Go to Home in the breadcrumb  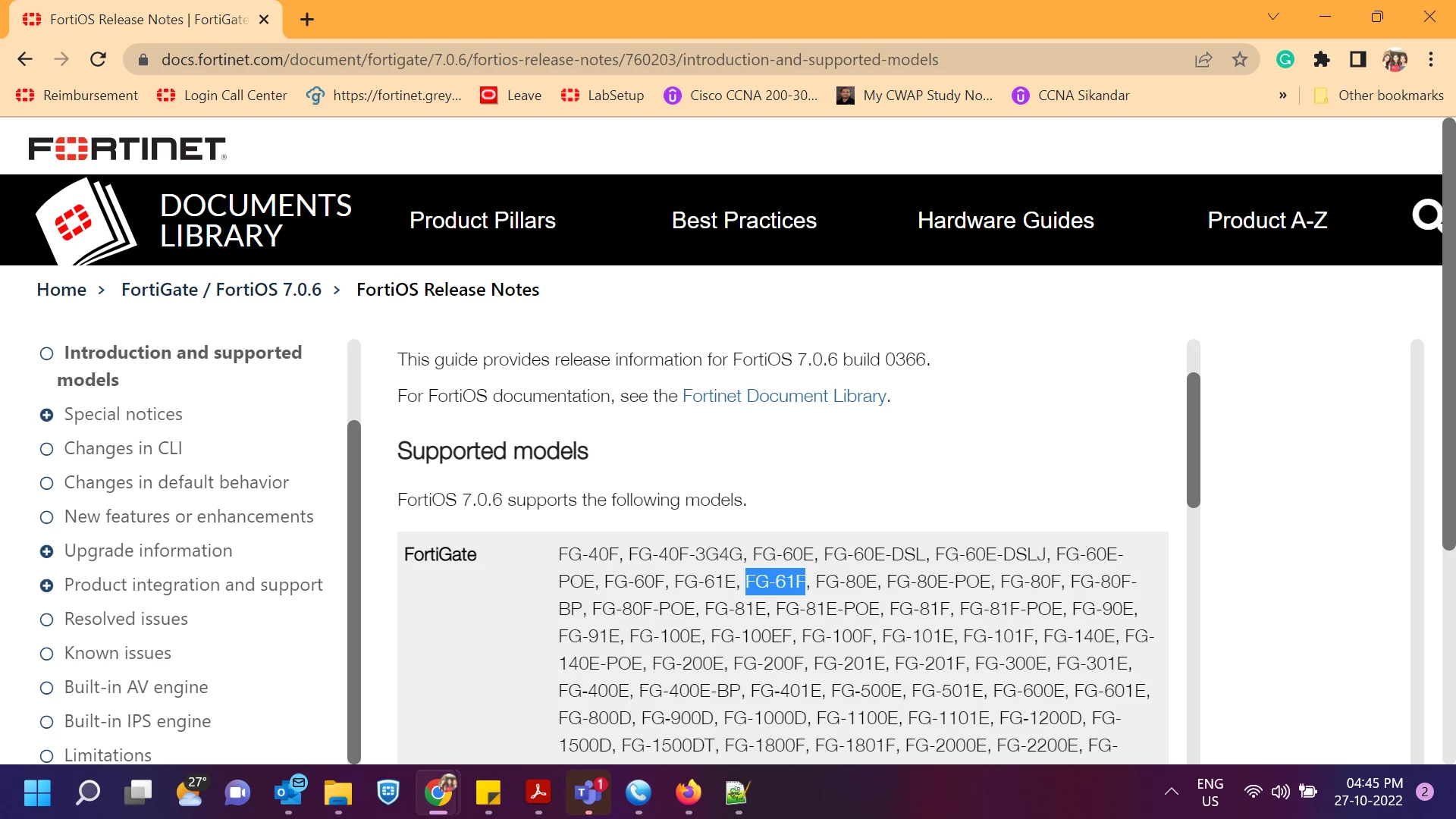pyautogui.click(x=61, y=290)
